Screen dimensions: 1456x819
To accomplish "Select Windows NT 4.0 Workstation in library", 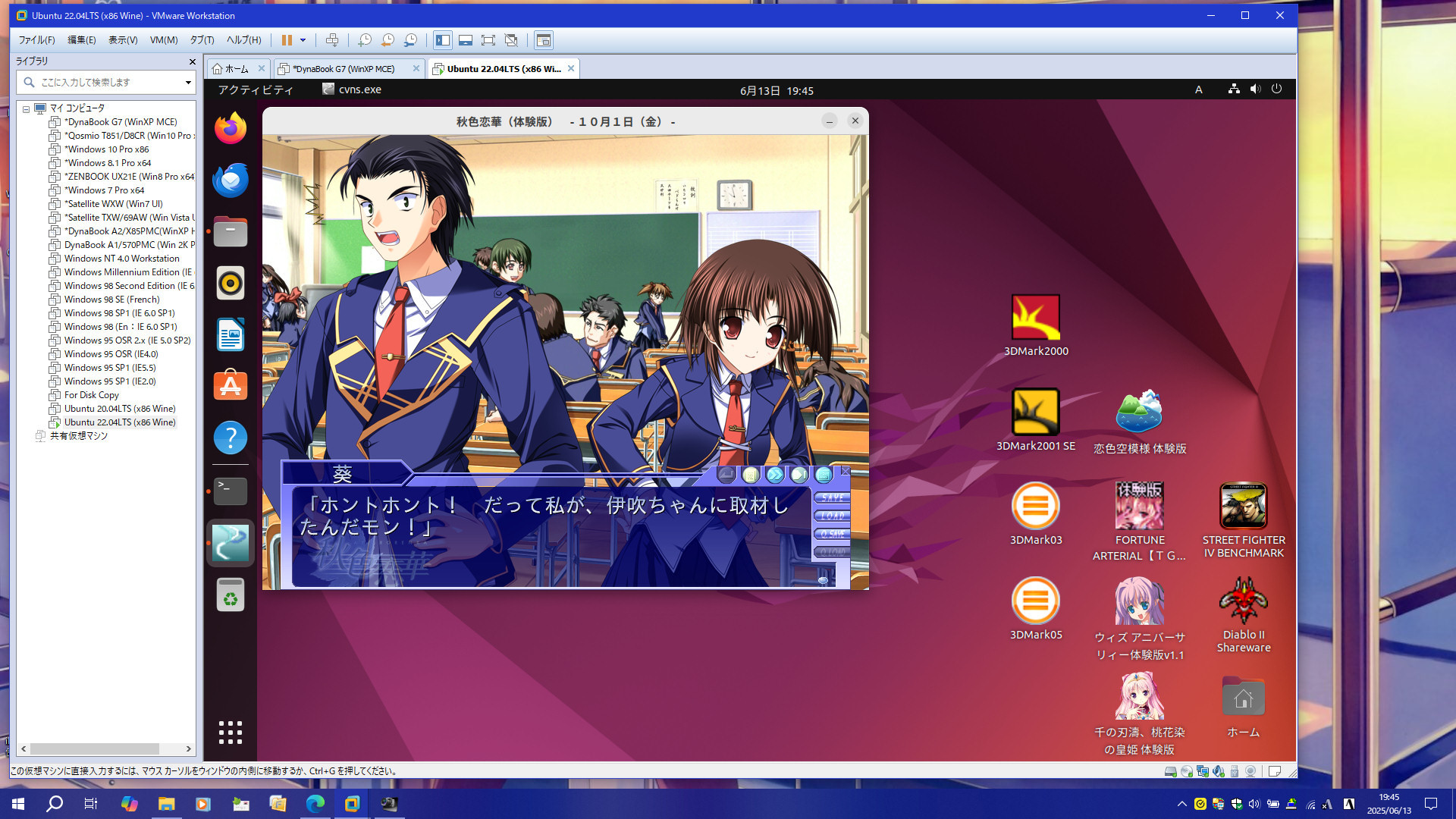I will [x=121, y=259].
